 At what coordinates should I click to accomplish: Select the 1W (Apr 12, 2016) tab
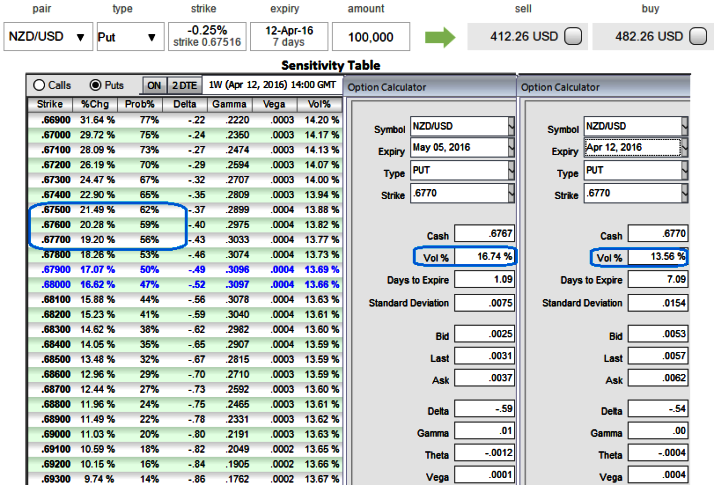(x=271, y=85)
